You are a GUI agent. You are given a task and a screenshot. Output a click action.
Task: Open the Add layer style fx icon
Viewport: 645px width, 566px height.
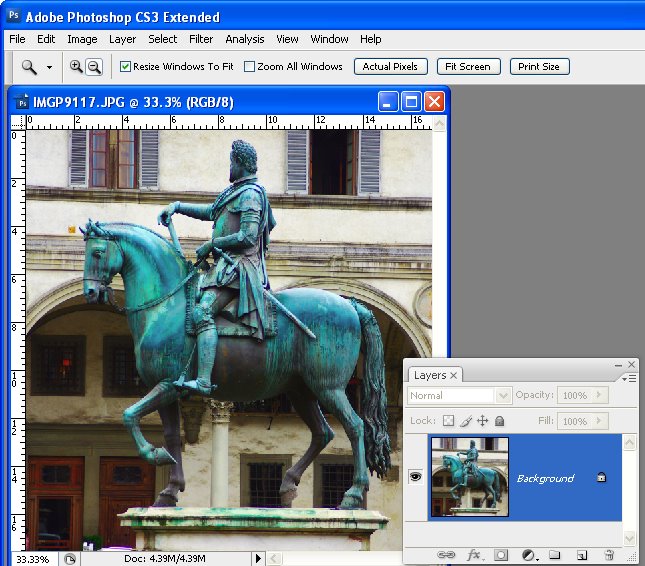pyautogui.click(x=475, y=555)
